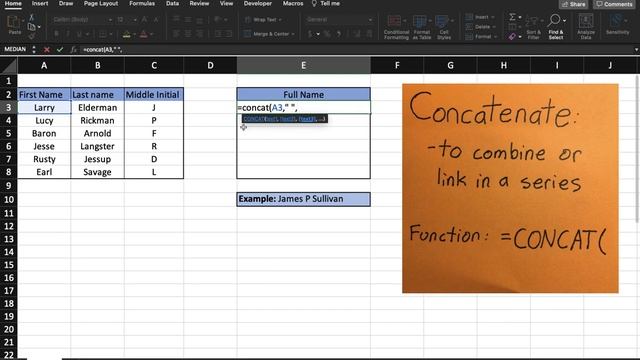The image size is (640, 360).
Task: Click the Clear eraser icon
Action: tap(512, 37)
